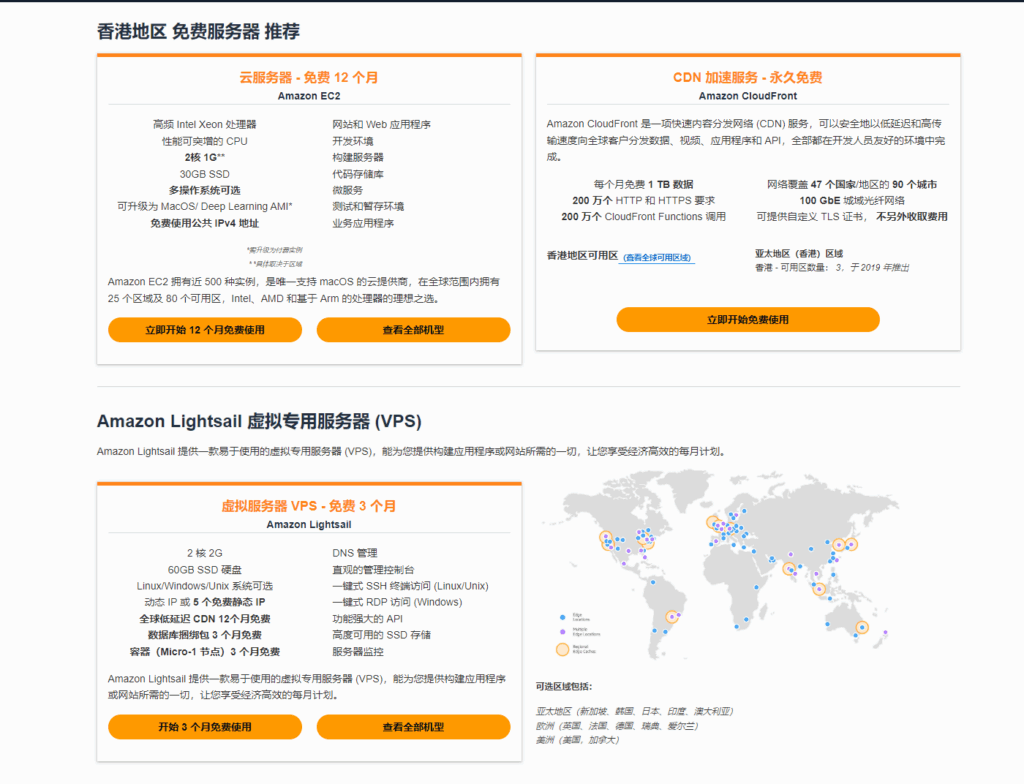Click the Amazon EC2 subtitle

pos(309,96)
